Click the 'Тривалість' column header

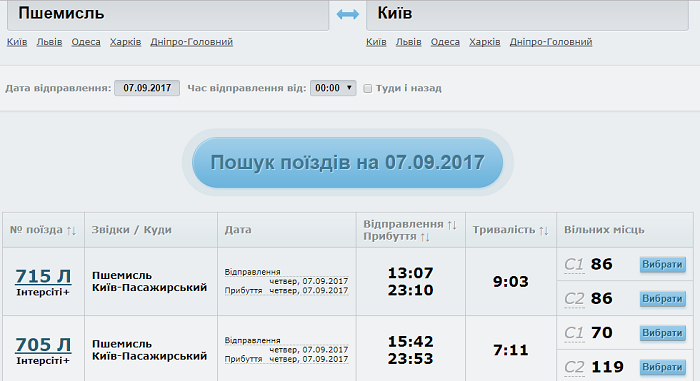[504, 230]
